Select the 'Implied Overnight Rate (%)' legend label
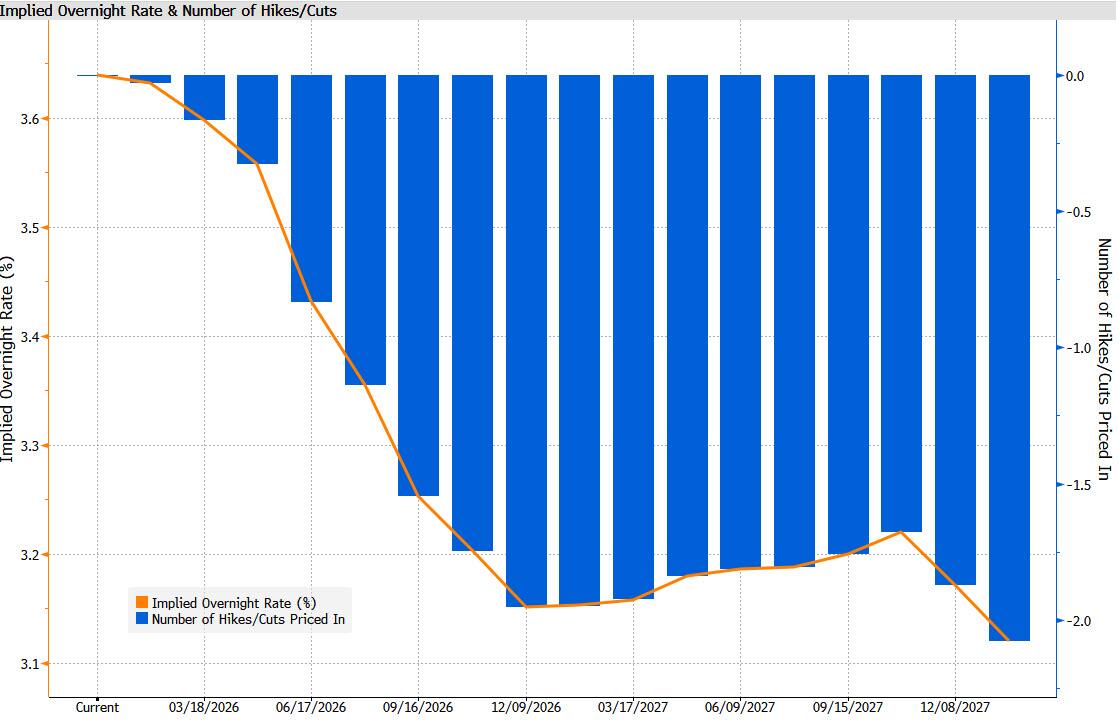The image size is (1119, 720). point(233,603)
